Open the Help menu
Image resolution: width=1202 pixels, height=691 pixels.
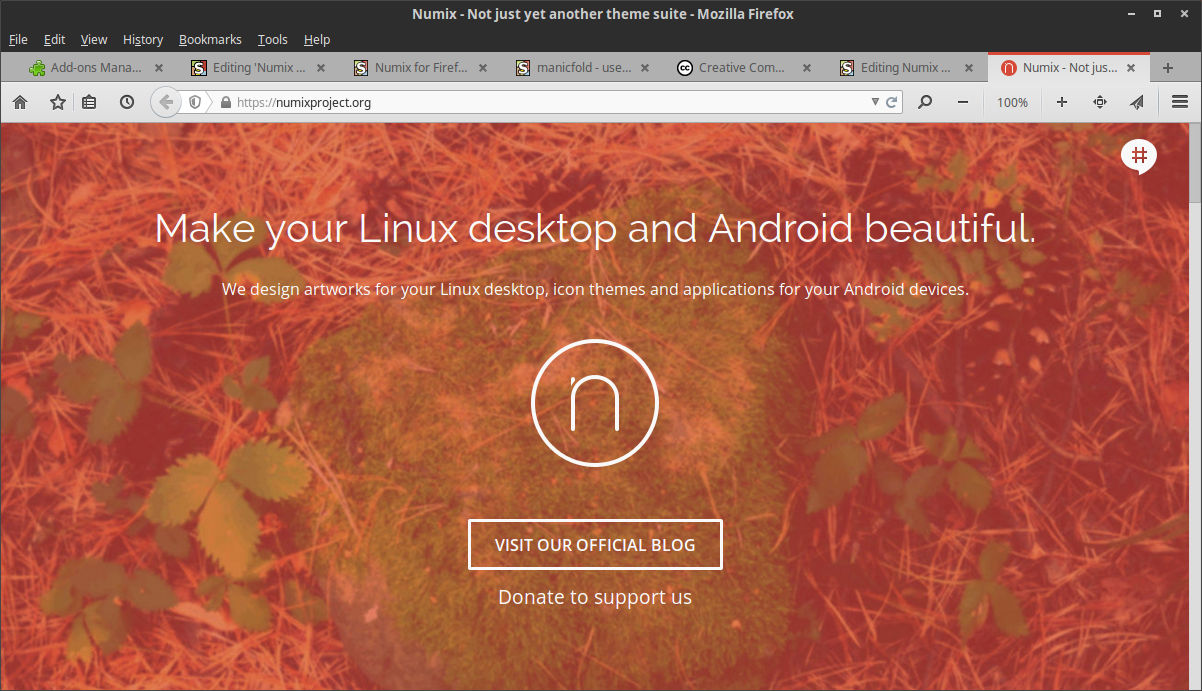(x=317, y=39)
